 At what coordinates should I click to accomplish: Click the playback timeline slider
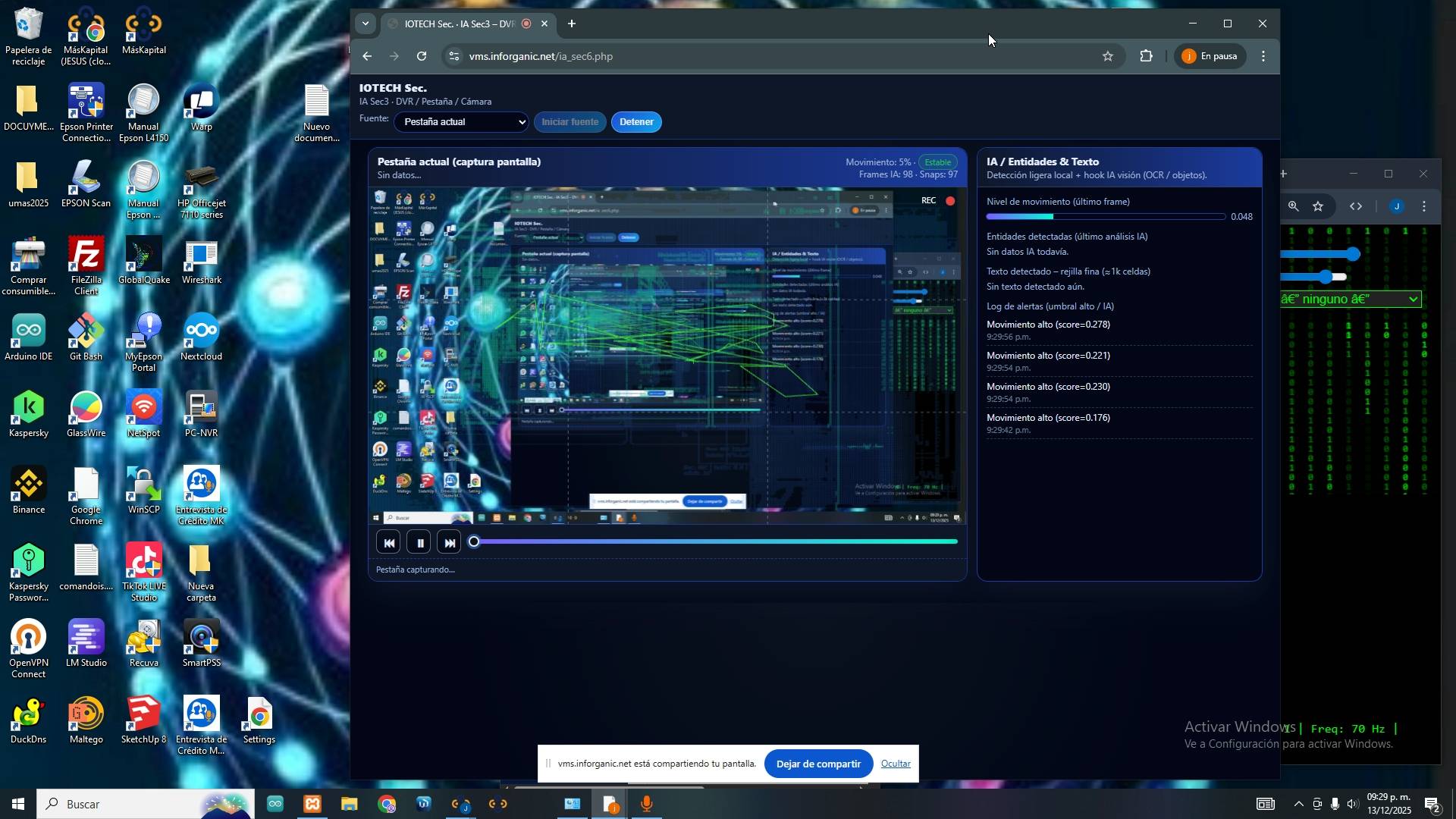pyautogui.click(x=714, y=541)
